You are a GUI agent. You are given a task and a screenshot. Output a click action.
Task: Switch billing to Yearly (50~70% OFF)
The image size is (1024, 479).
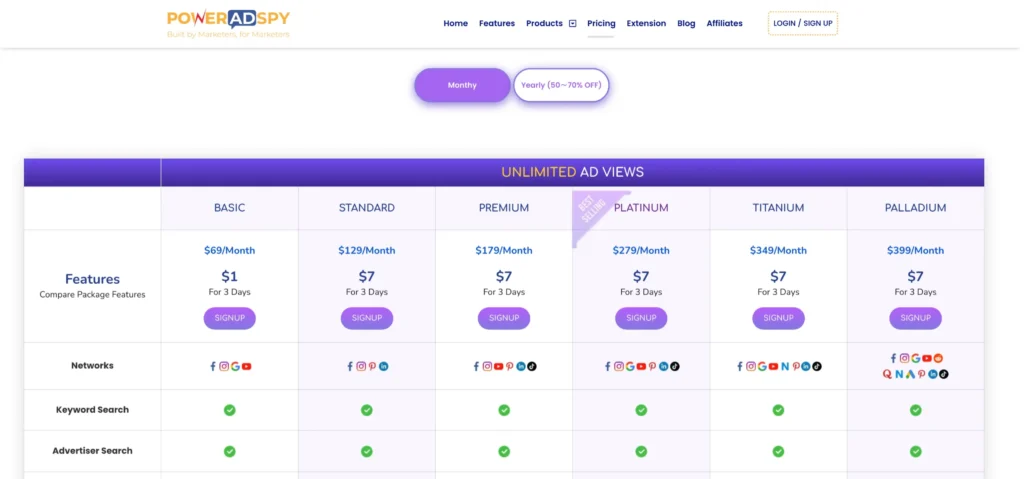(x=561, y=85)
